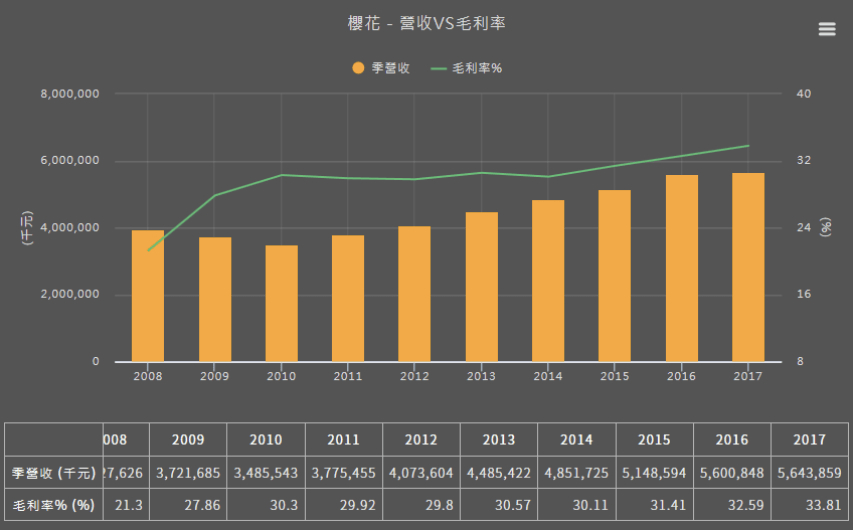This screenshot has width=853, height=530.
Task: Click gross margin cell 31.41
Action: (x=654, y=505)
